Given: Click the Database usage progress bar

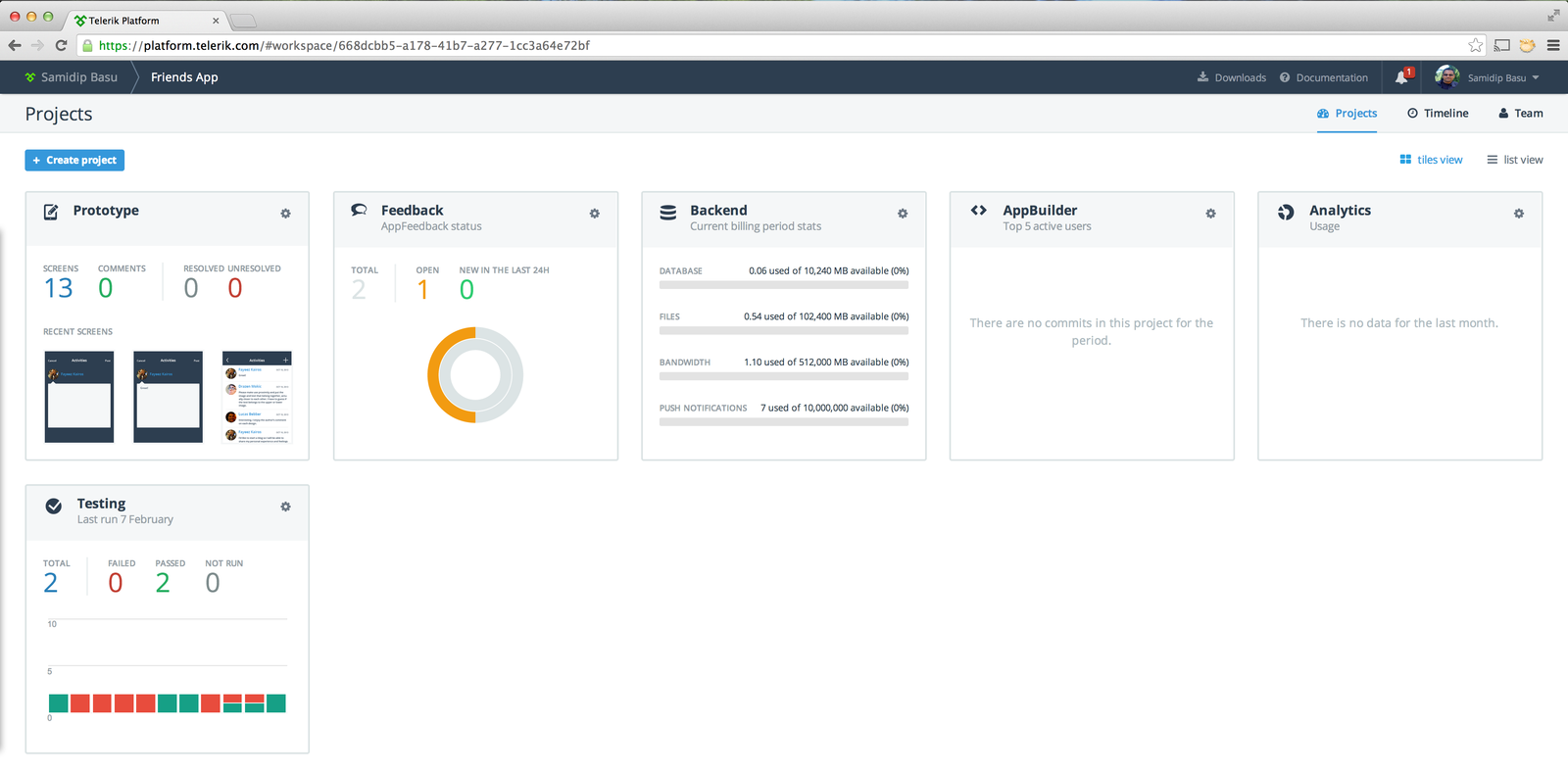Looking at the screenshot, I should pos(784,285).
